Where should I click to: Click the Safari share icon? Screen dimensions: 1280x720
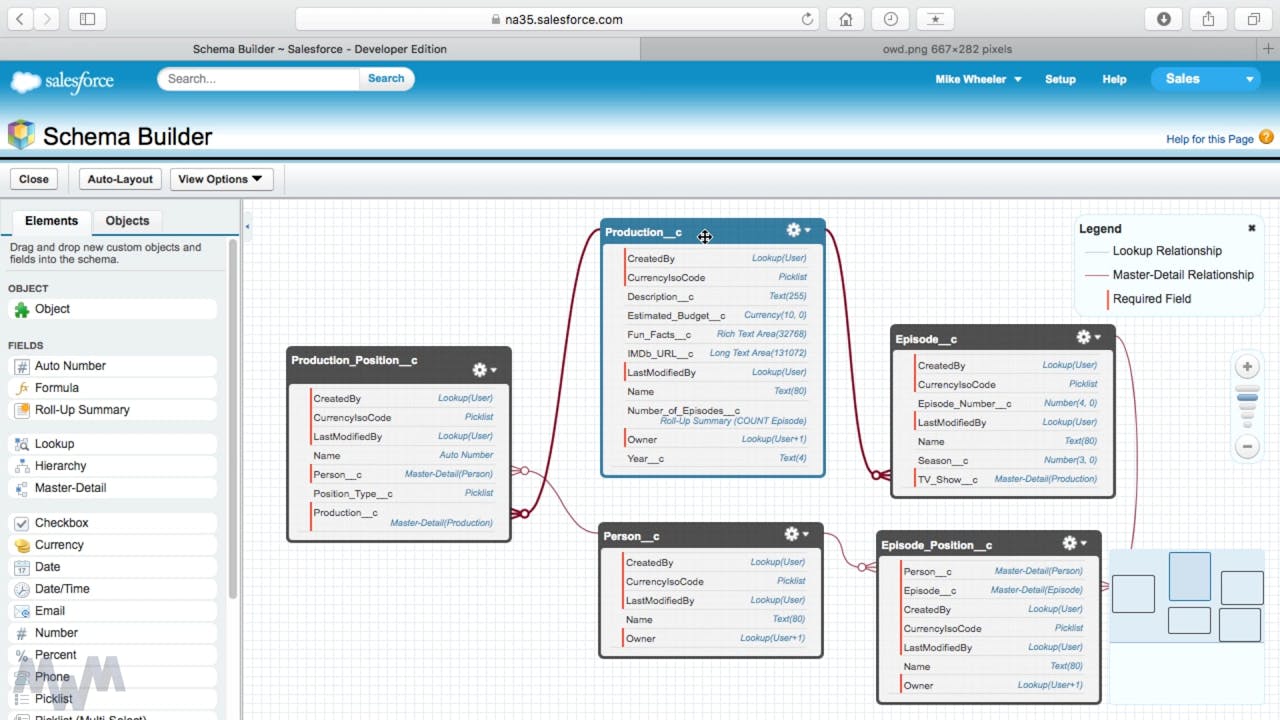1209,19
